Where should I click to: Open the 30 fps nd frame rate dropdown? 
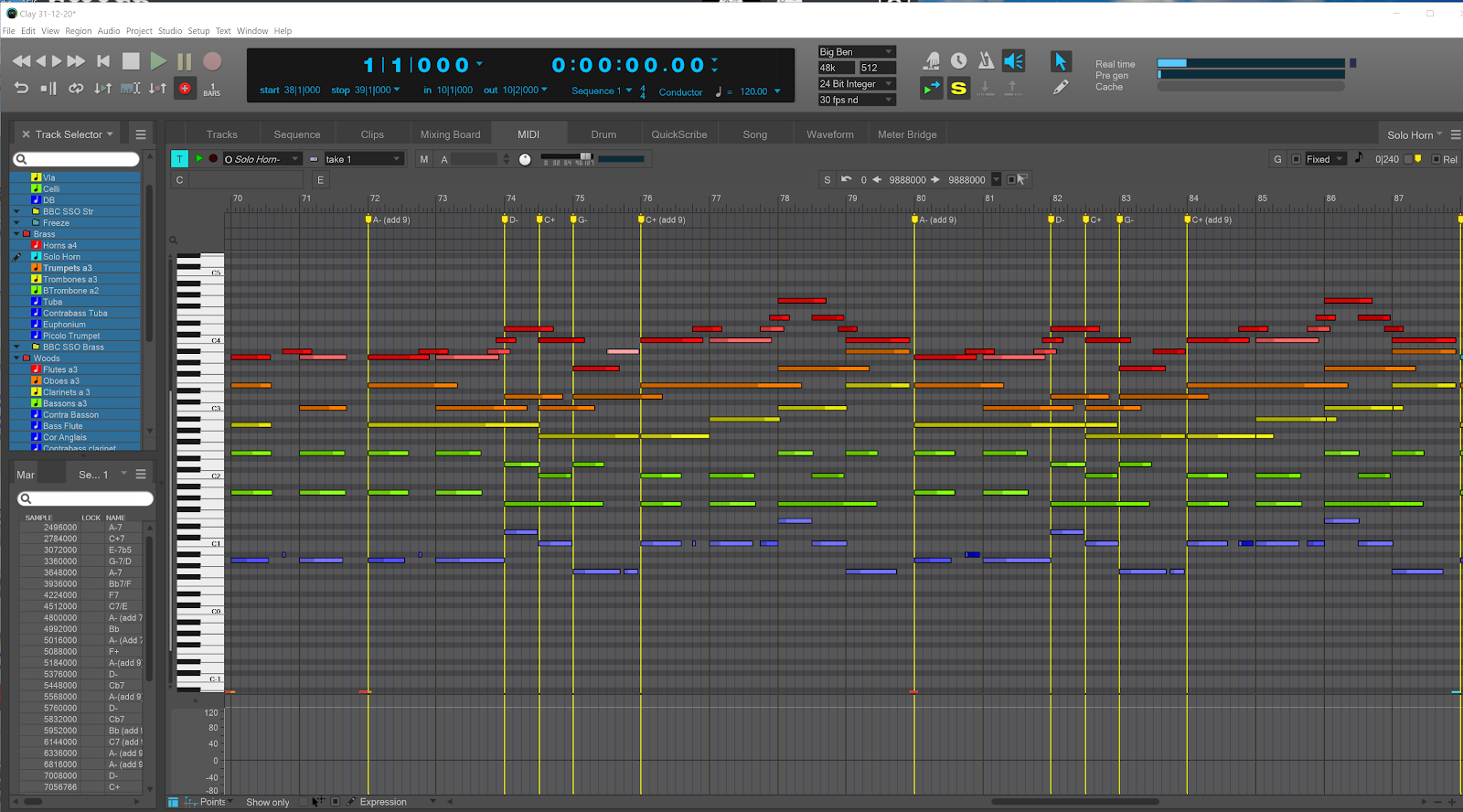[x=857, y=100]
